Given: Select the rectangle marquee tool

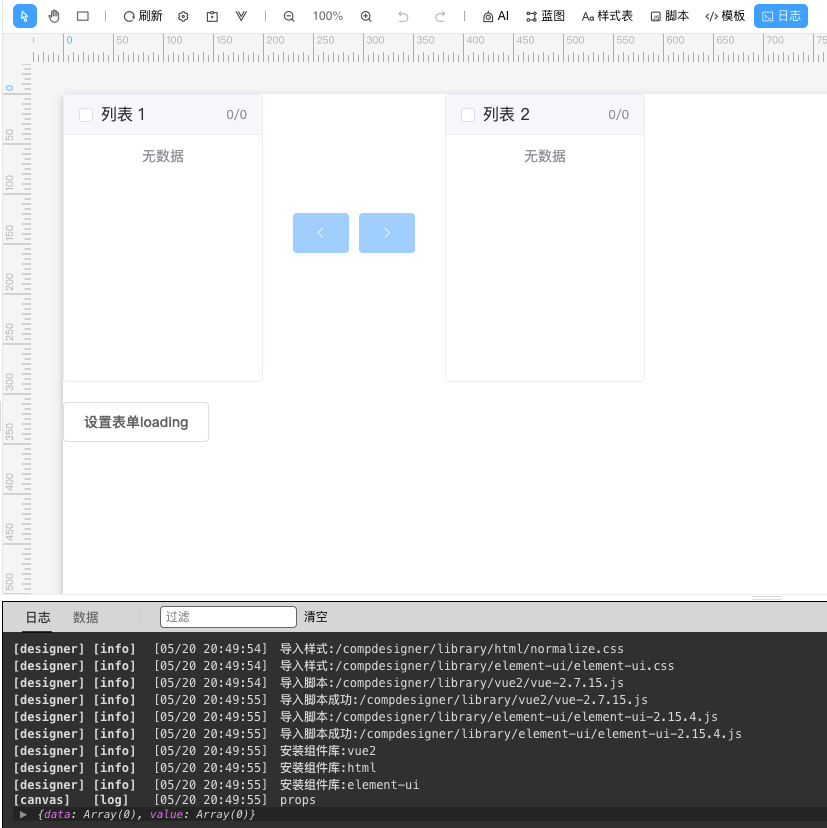Looking at the screenshot, I should (83, 16).
